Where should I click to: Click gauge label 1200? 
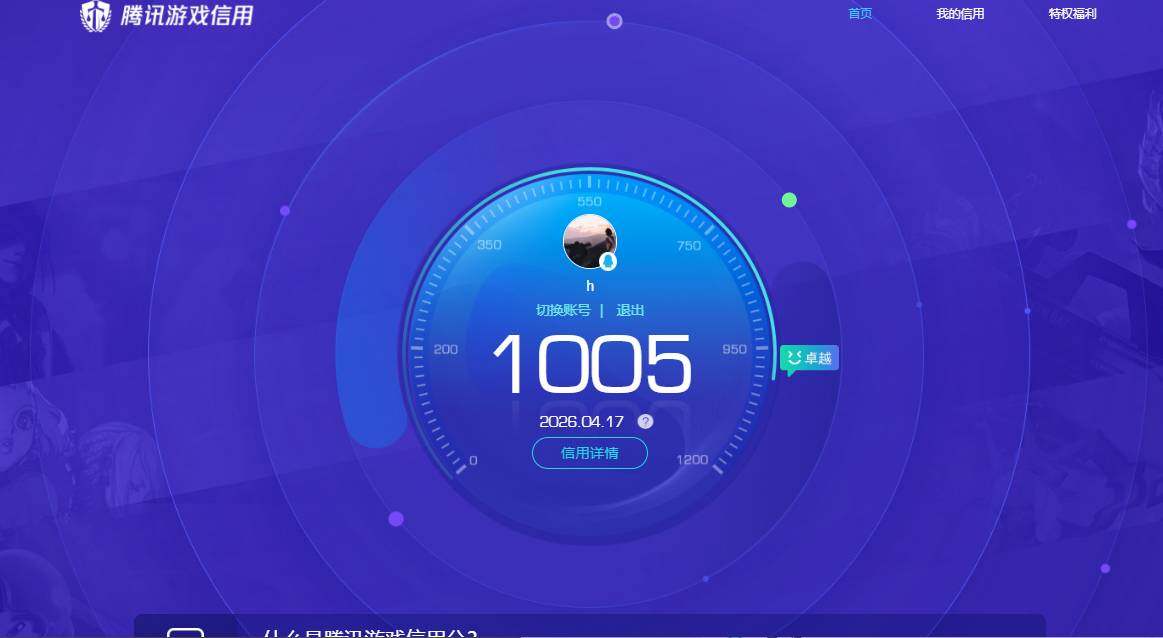tap(692, 460)
